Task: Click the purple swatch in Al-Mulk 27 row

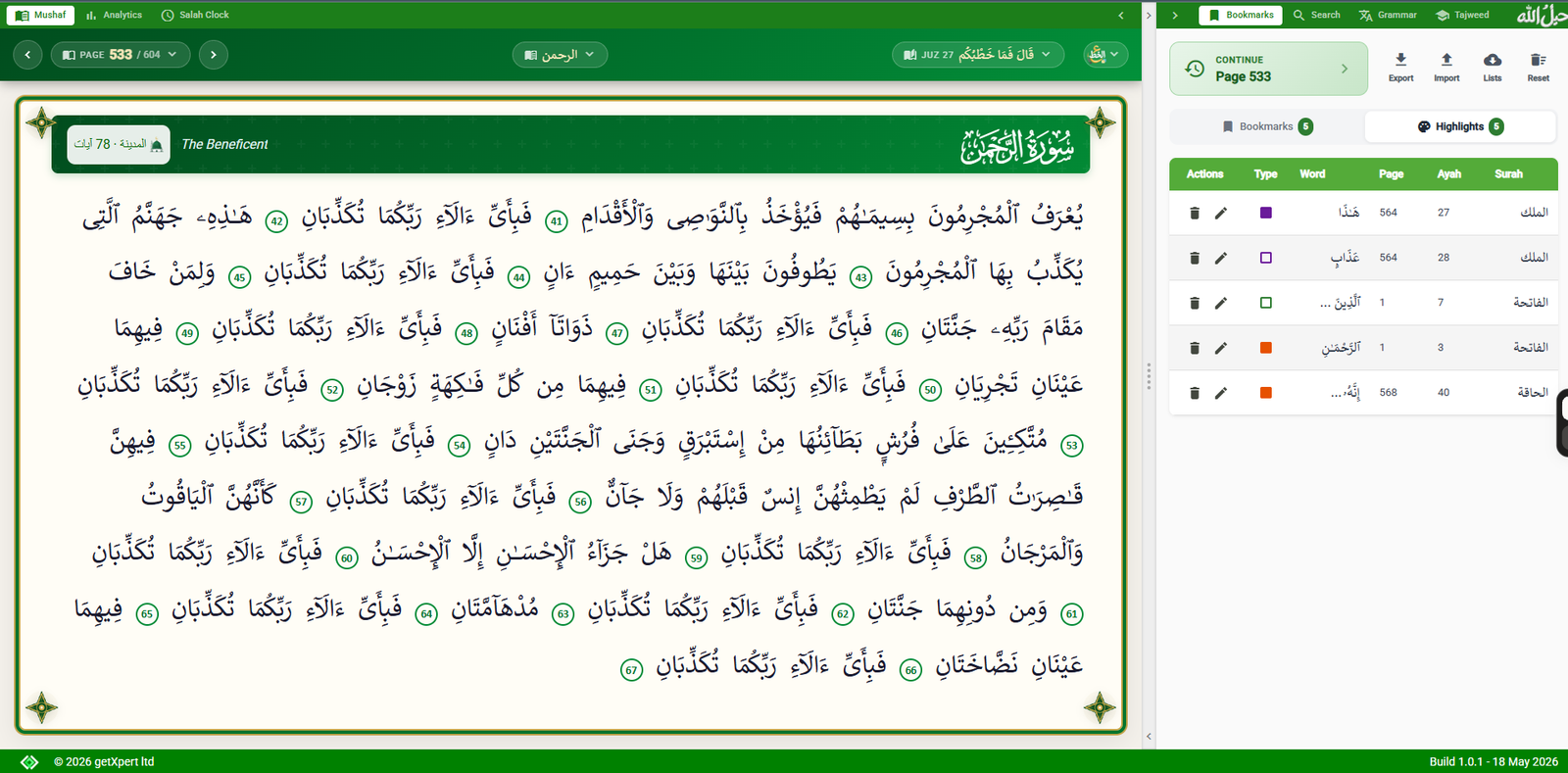Action: point(1265,213)
